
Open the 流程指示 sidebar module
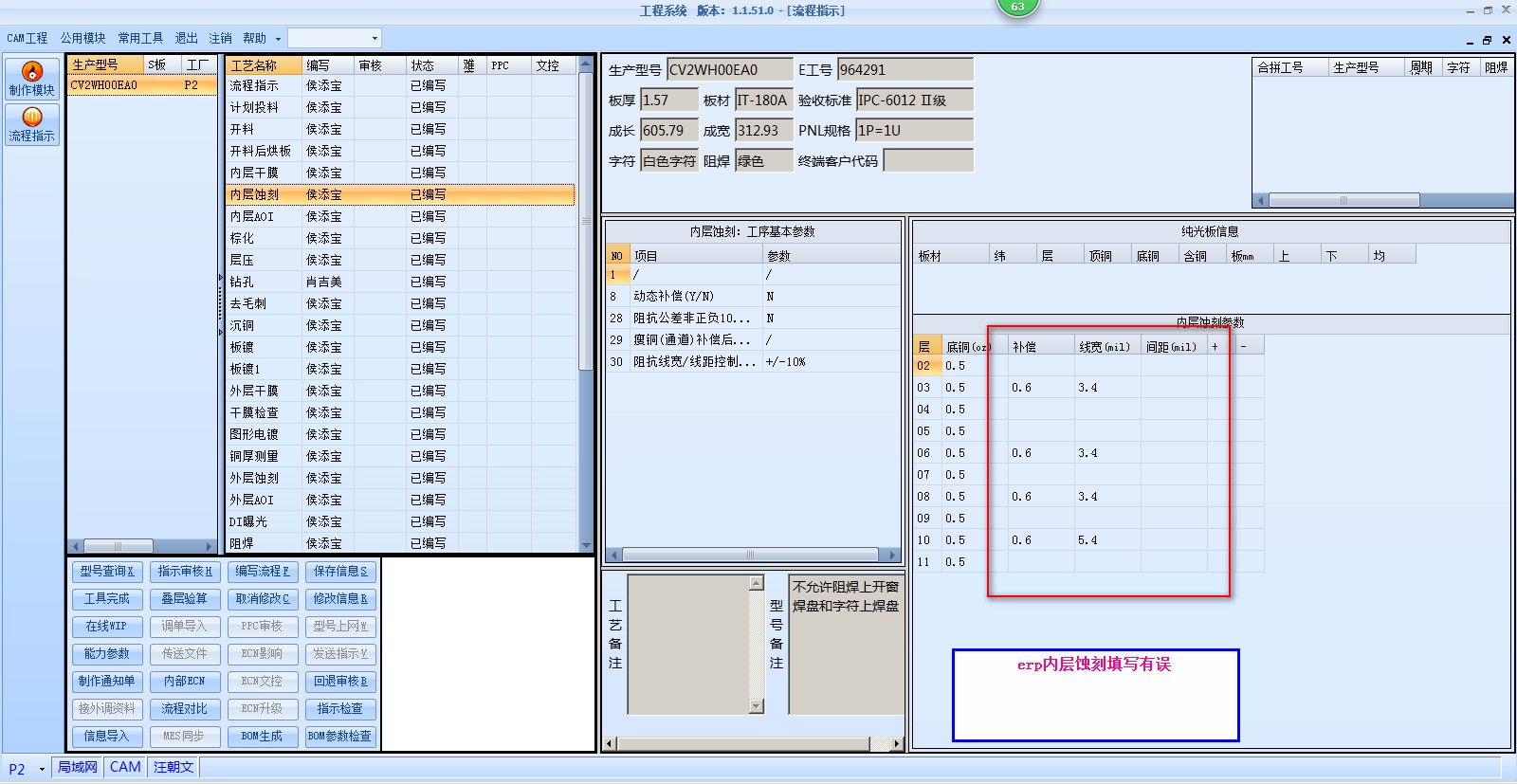click(32, 124)
